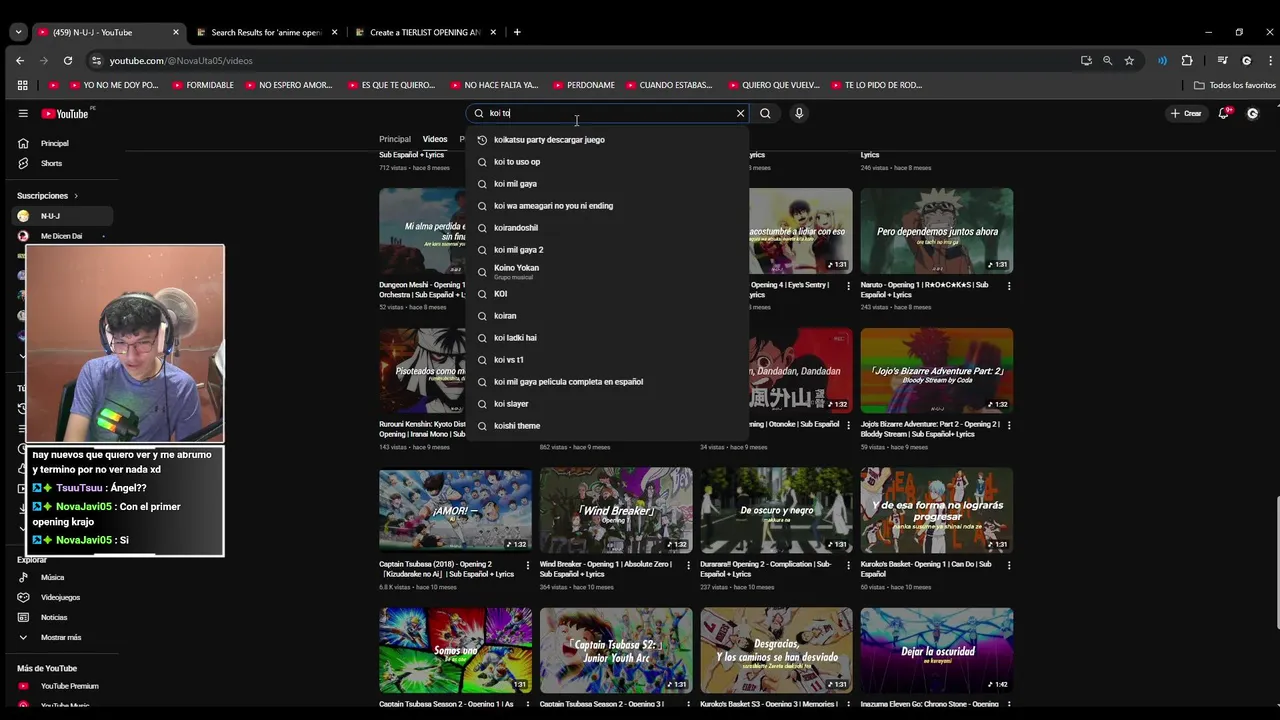
Task: Click the YouTube logo
Action: tap(65, 114)
